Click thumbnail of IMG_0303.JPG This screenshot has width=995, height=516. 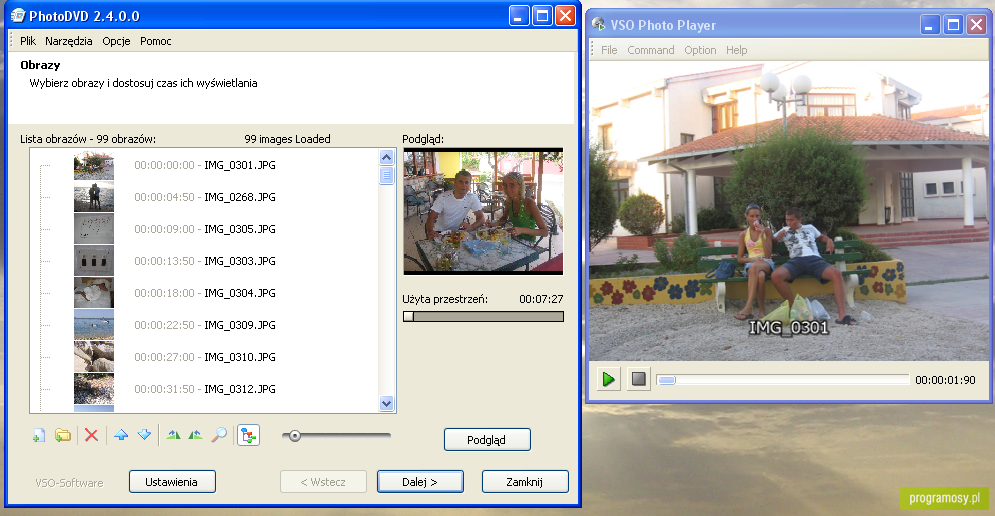[x=94, y=261]
